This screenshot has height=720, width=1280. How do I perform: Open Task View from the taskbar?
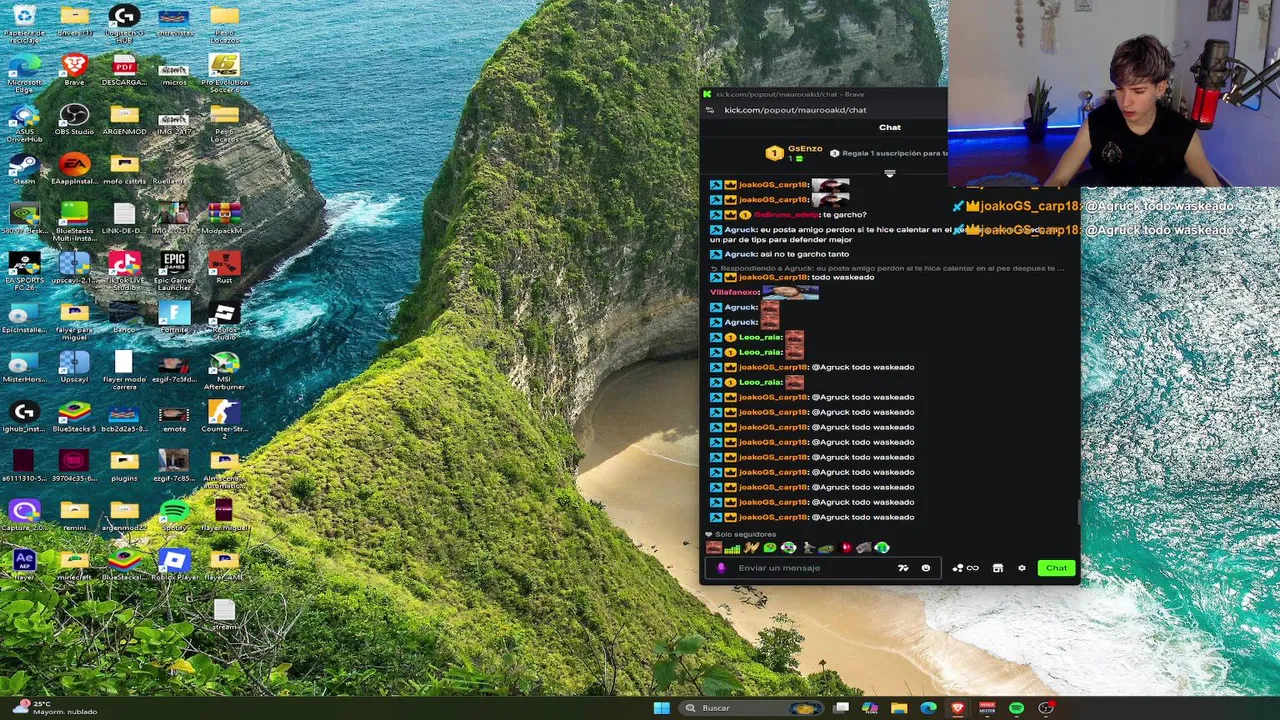pos(841,708)
